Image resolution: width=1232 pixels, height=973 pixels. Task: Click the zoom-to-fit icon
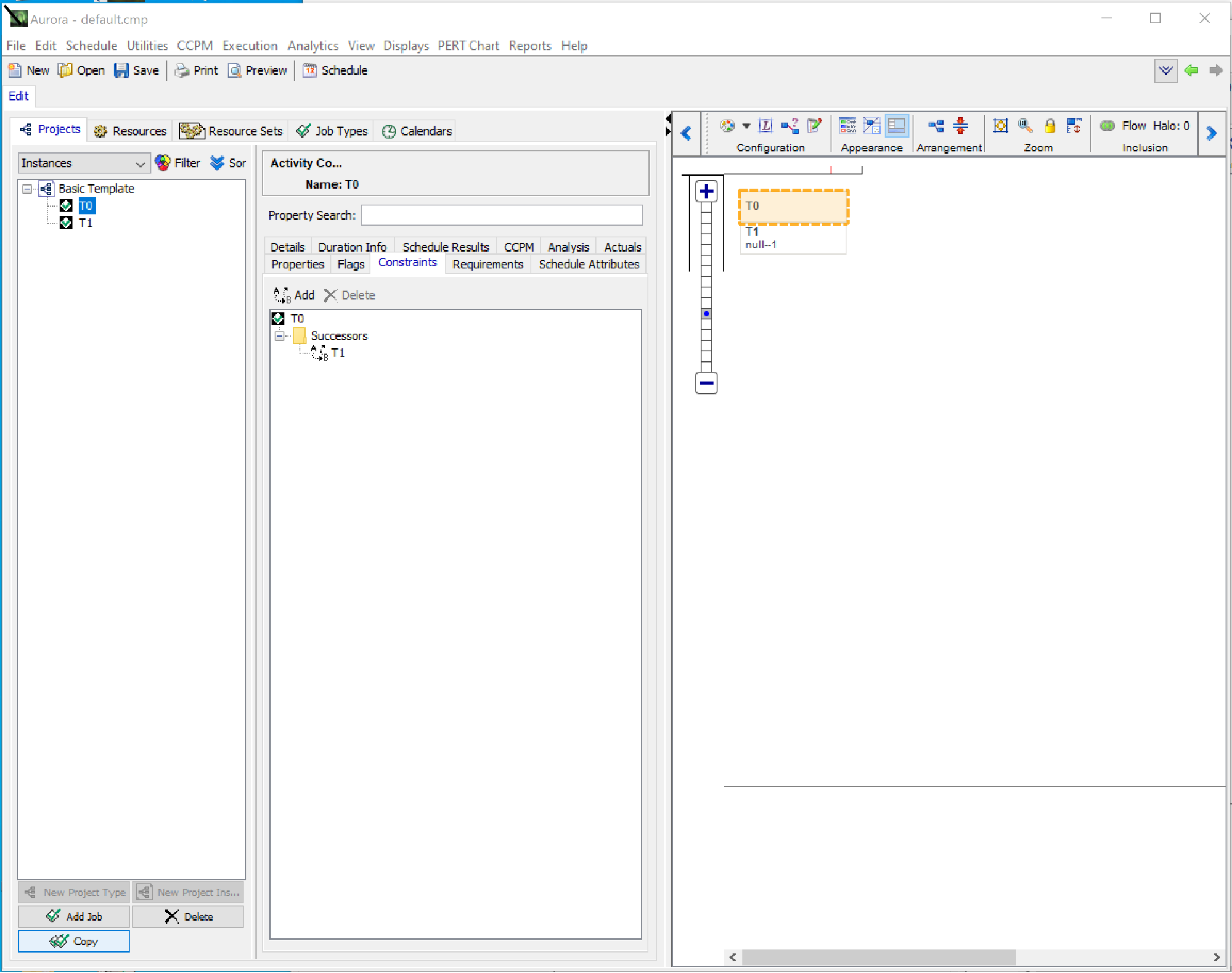[x=1000, y=126]
